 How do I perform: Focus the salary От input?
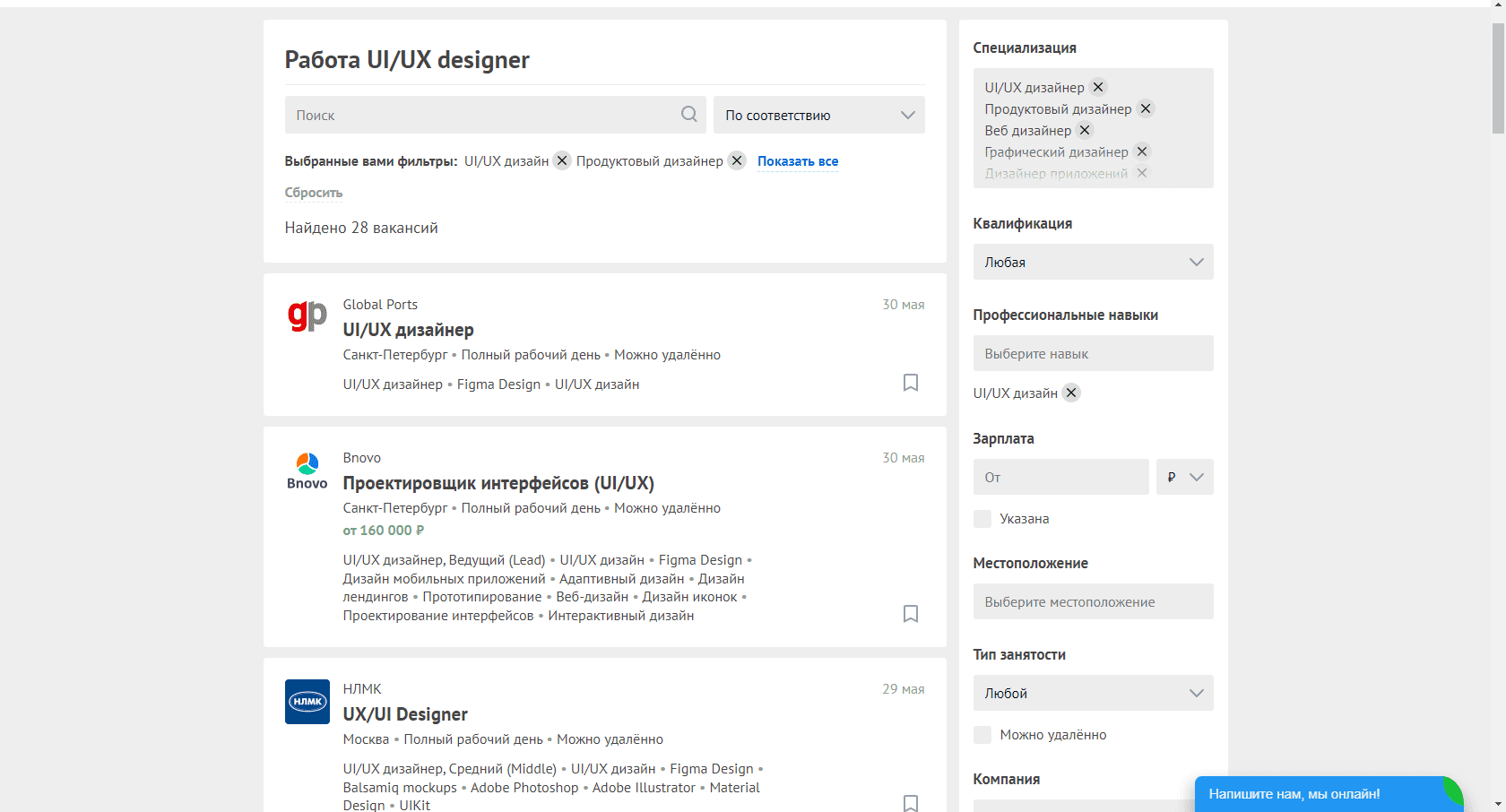pyautogui.click(x=1061, y=477)
